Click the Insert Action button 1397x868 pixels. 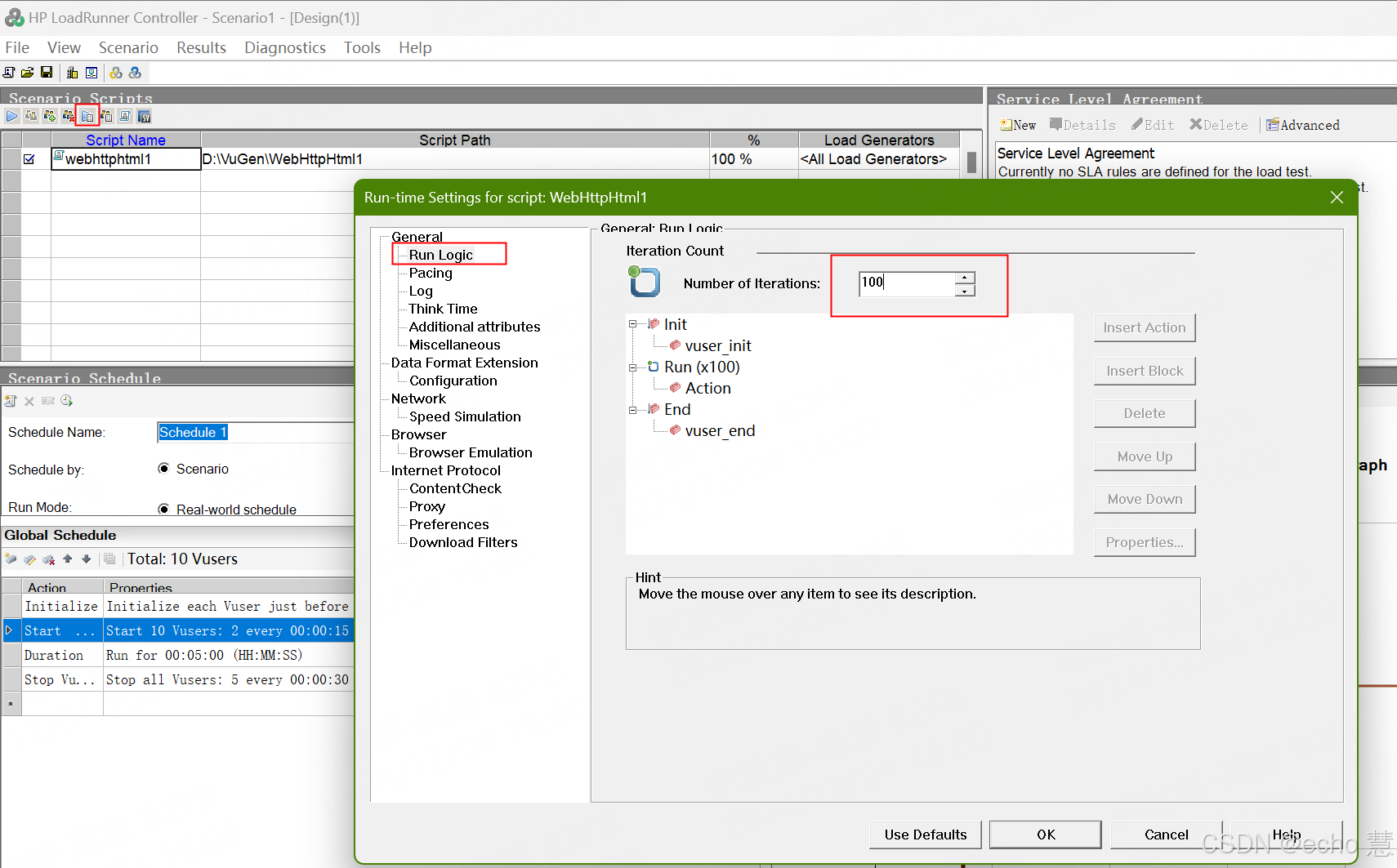[x=1145, y=327]
